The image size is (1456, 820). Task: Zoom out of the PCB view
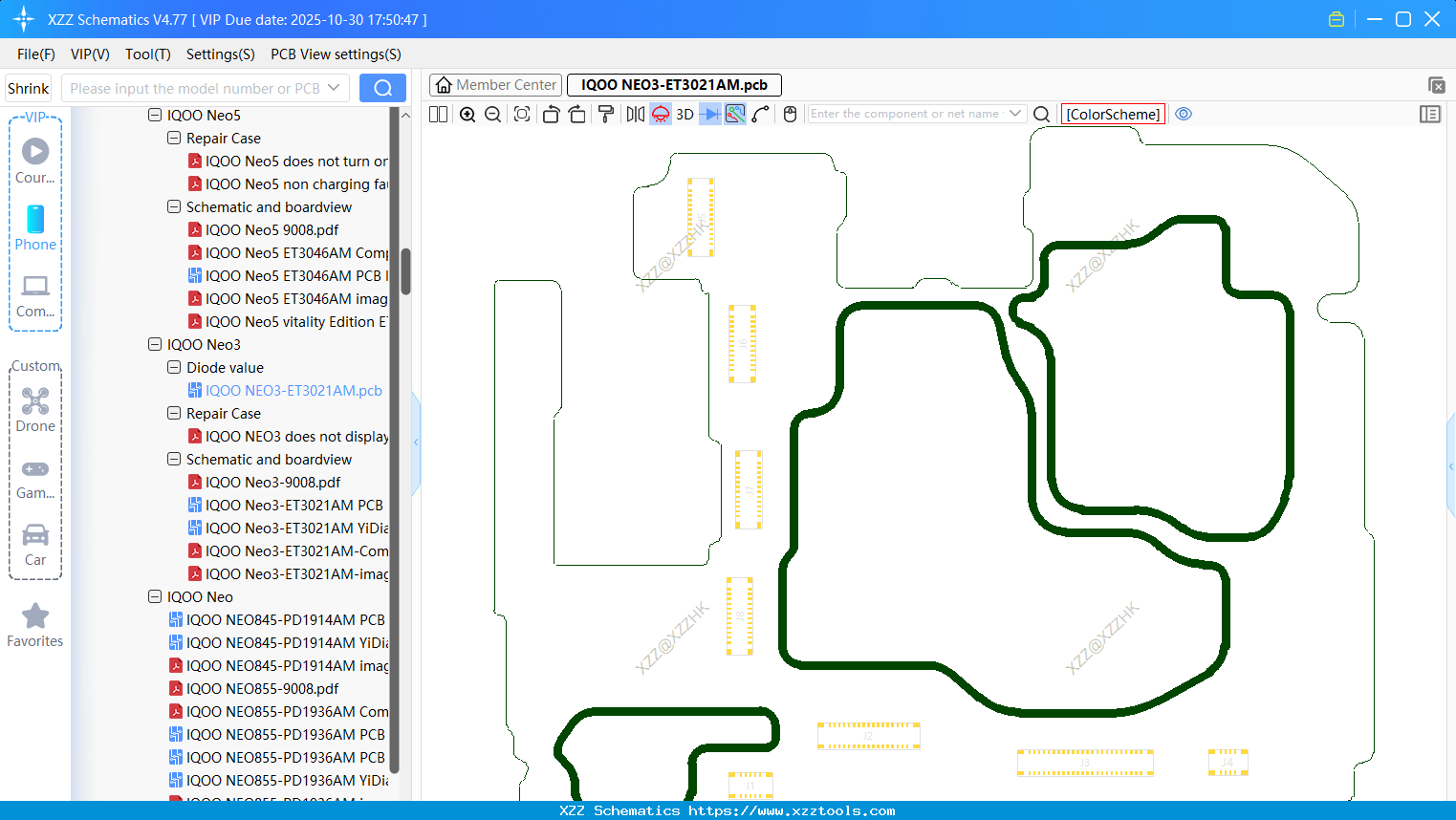coord(493,115)
